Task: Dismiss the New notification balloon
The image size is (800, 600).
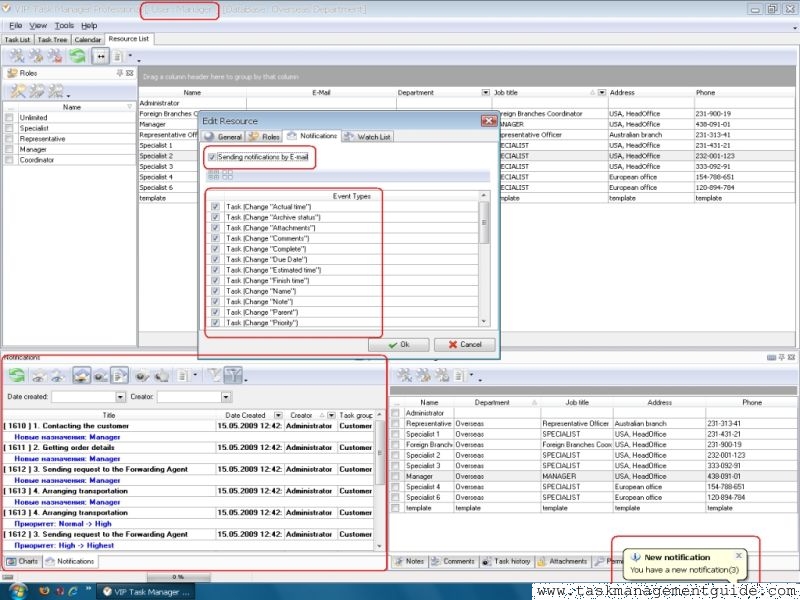Action: click(739, 555)
